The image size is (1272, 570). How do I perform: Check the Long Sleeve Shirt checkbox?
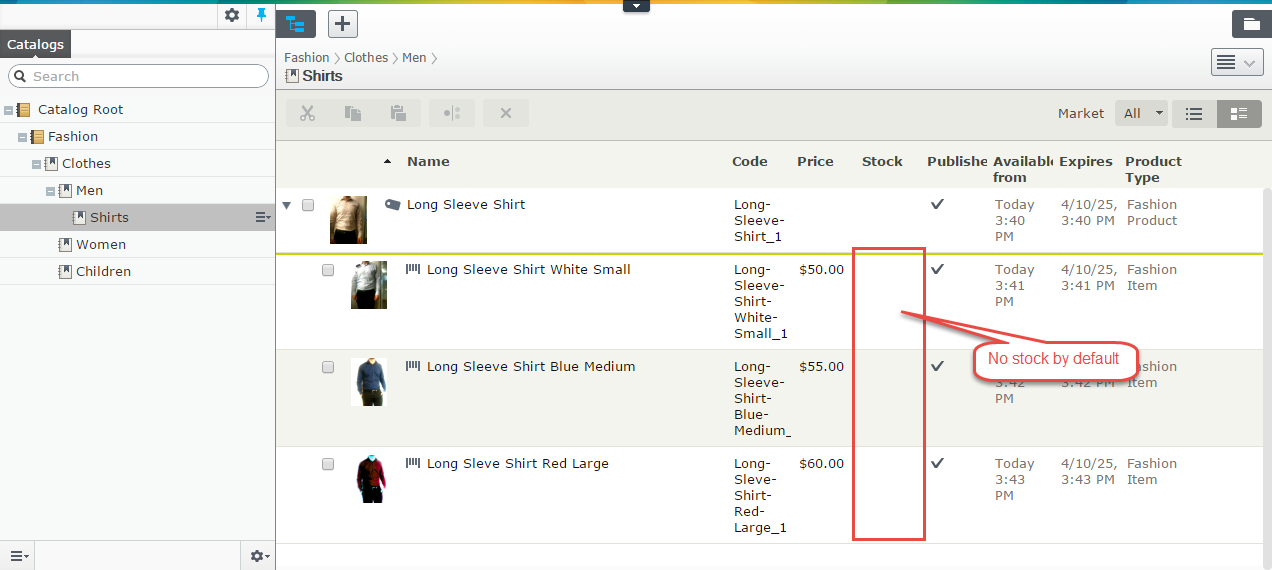pos(308,205)
